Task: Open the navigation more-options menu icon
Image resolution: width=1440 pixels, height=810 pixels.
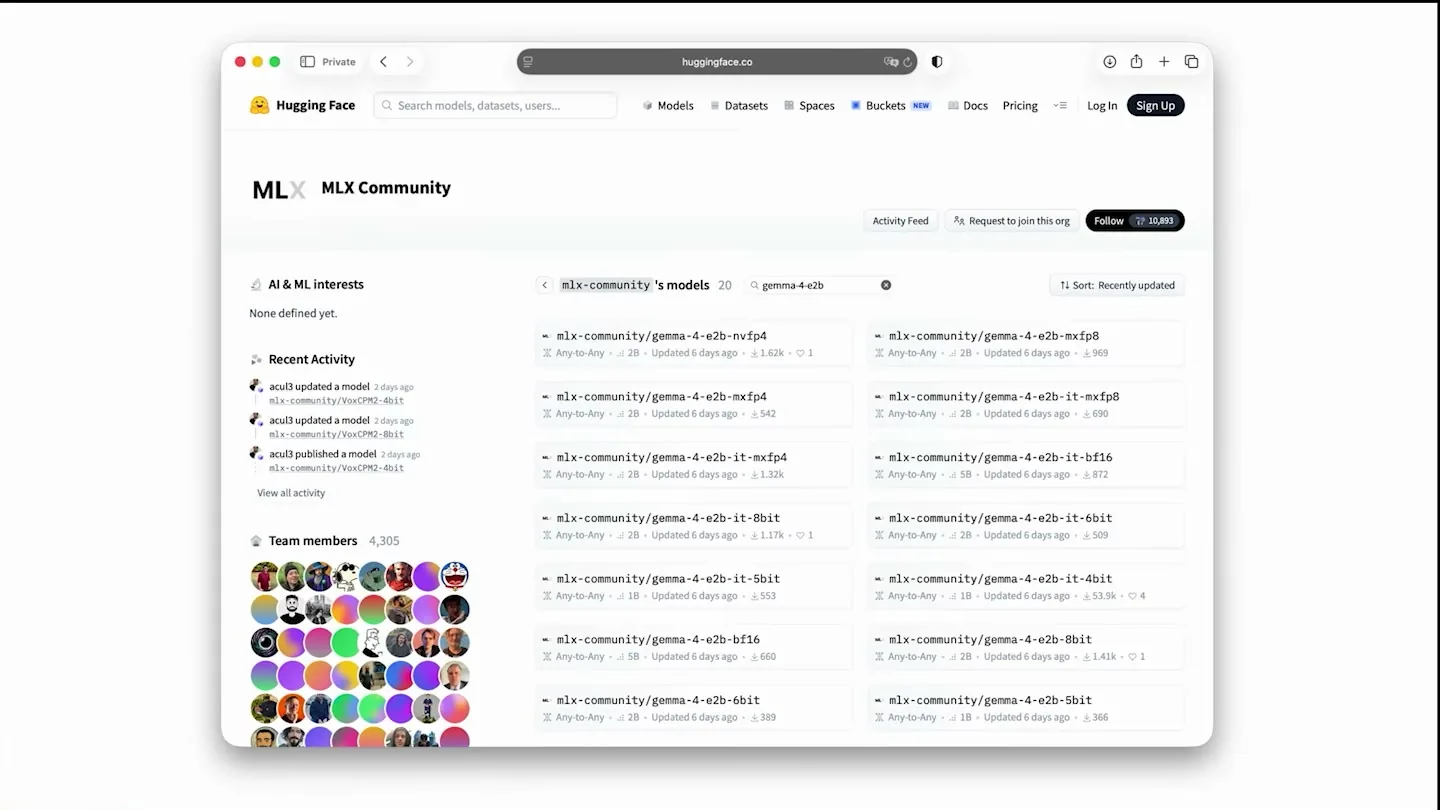Action: [x=1060, y=105]
